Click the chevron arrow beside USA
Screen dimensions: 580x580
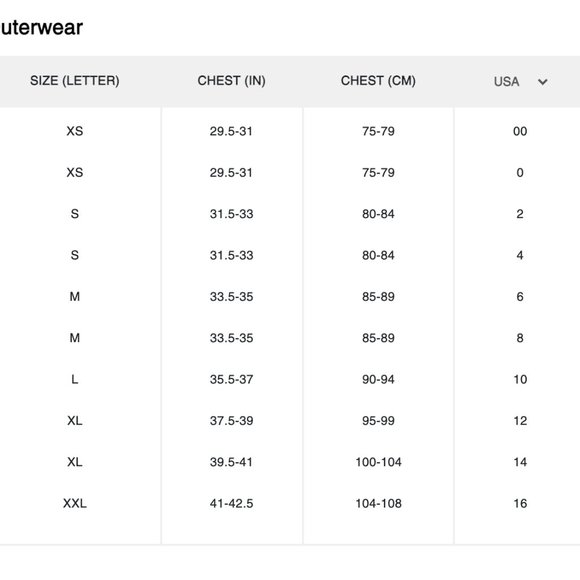(542, 82)
